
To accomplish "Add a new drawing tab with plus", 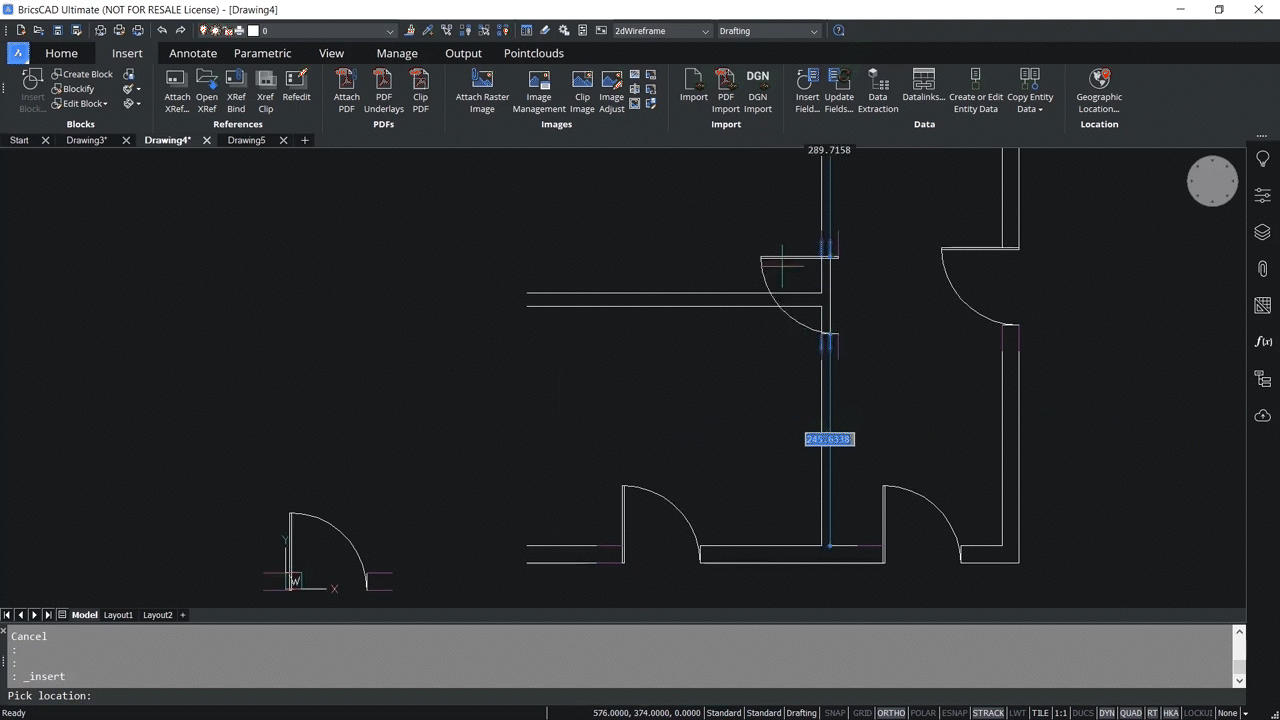I will [x=305, y=140].
